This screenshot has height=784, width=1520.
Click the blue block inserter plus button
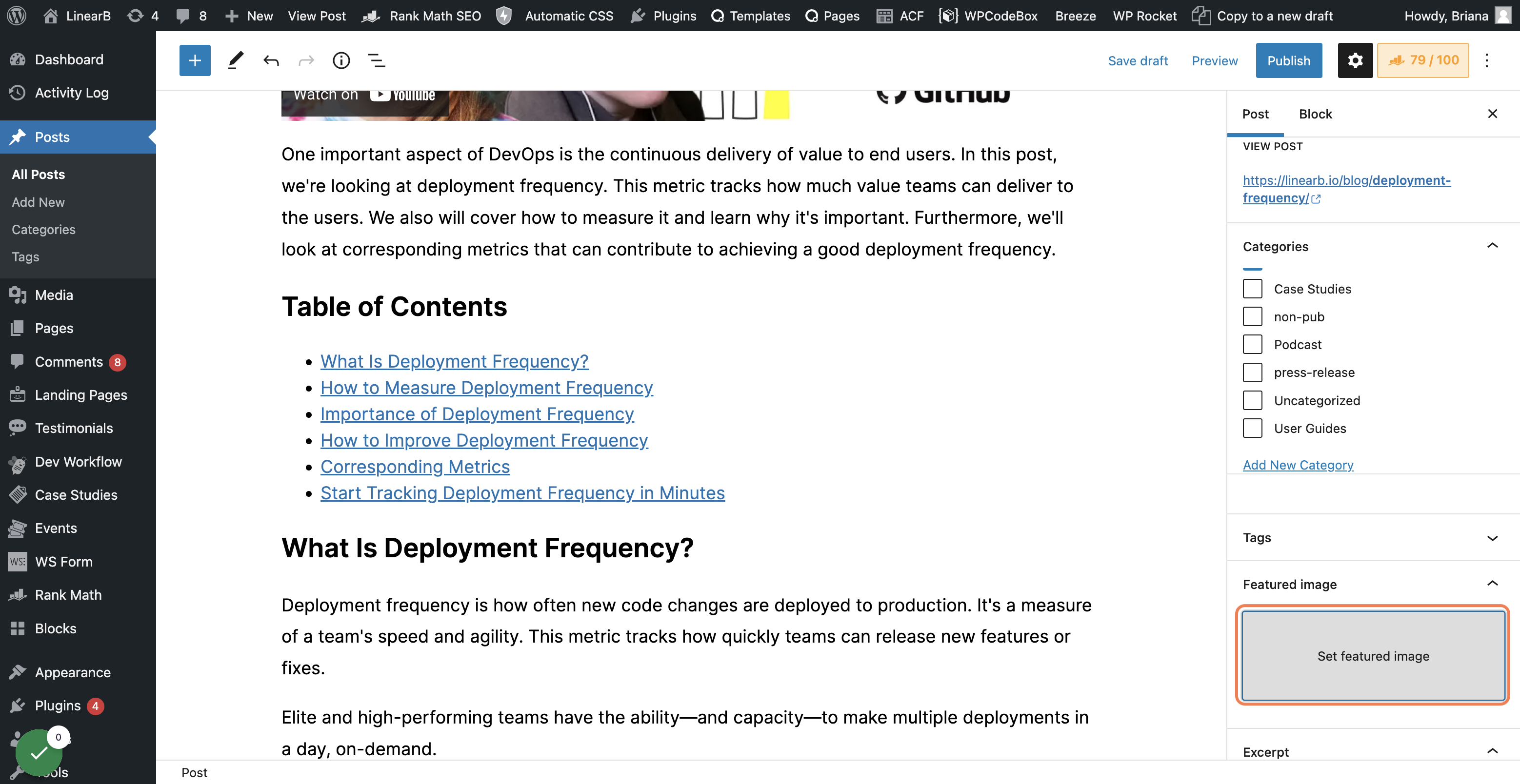pyautogui.click(x=195, y=60)
